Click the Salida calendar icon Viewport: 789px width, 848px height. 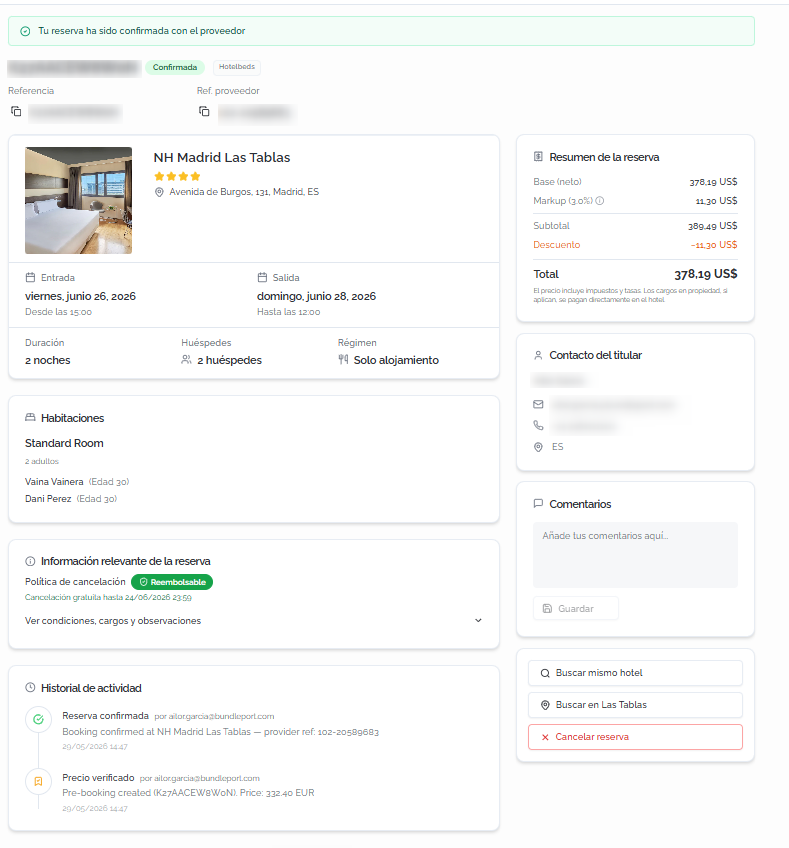tap(262, 277)
